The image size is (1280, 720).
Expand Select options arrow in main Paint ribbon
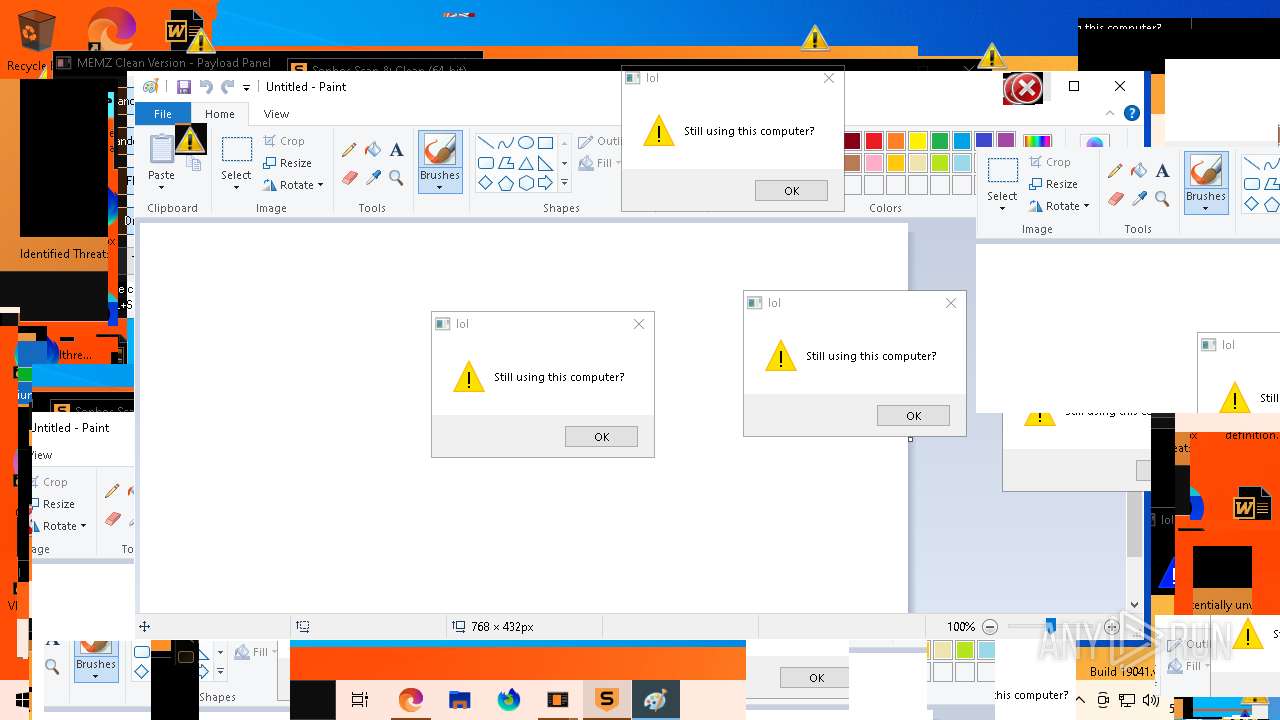coord(236,187)
